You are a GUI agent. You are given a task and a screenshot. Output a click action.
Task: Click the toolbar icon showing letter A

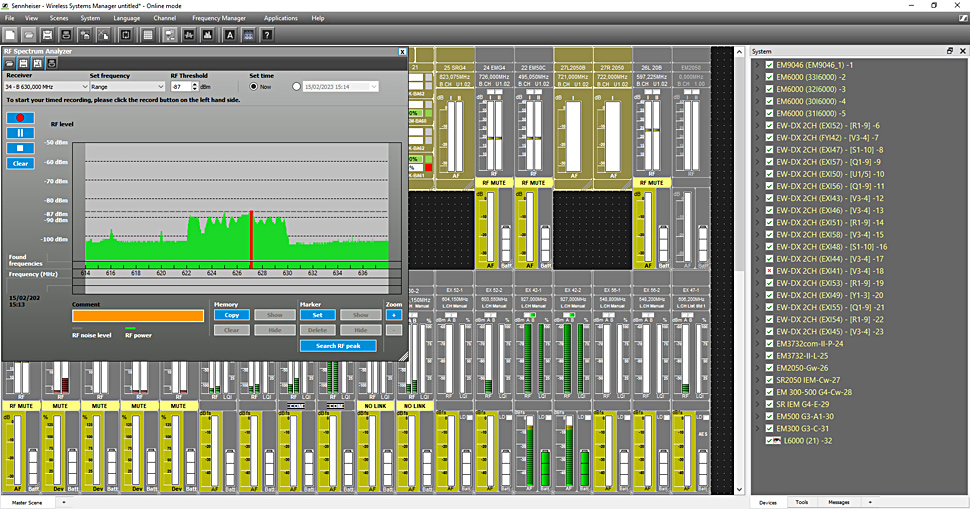229,35
